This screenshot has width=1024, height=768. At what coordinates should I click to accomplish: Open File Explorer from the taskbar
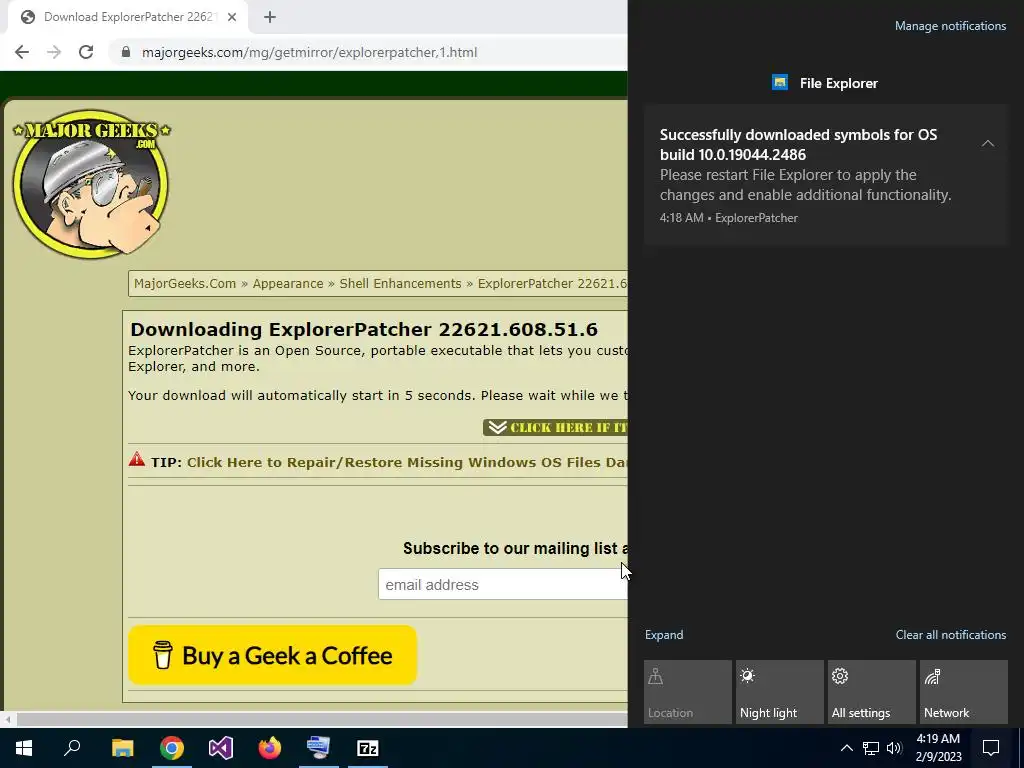click(122, 748)
